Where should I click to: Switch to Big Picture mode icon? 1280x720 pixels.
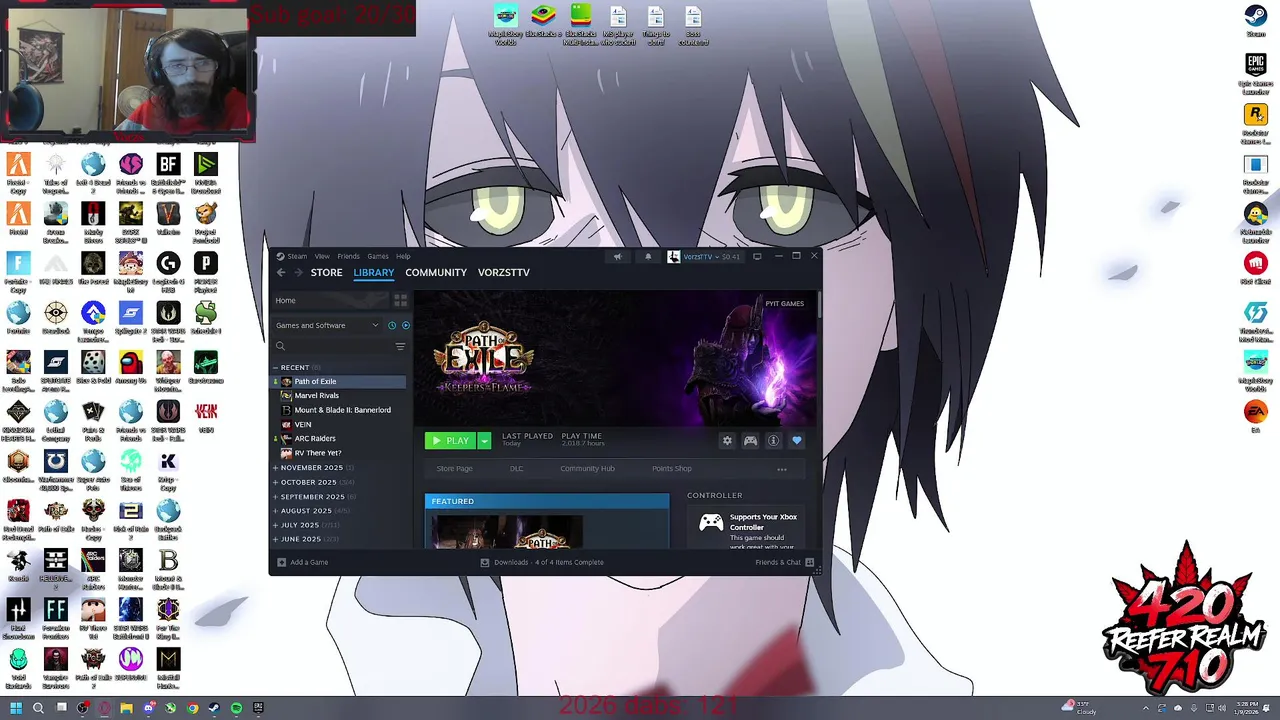pos(757,257)
